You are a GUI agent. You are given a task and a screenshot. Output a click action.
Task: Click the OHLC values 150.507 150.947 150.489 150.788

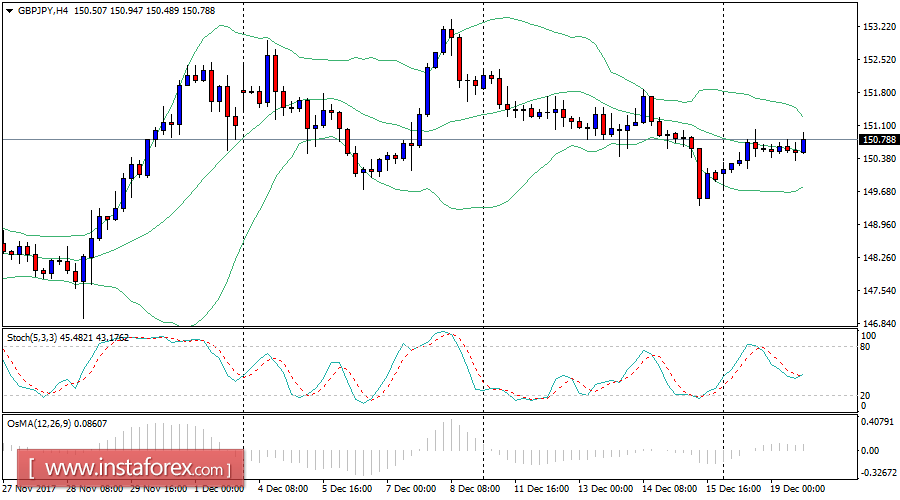tap(145, 10)
